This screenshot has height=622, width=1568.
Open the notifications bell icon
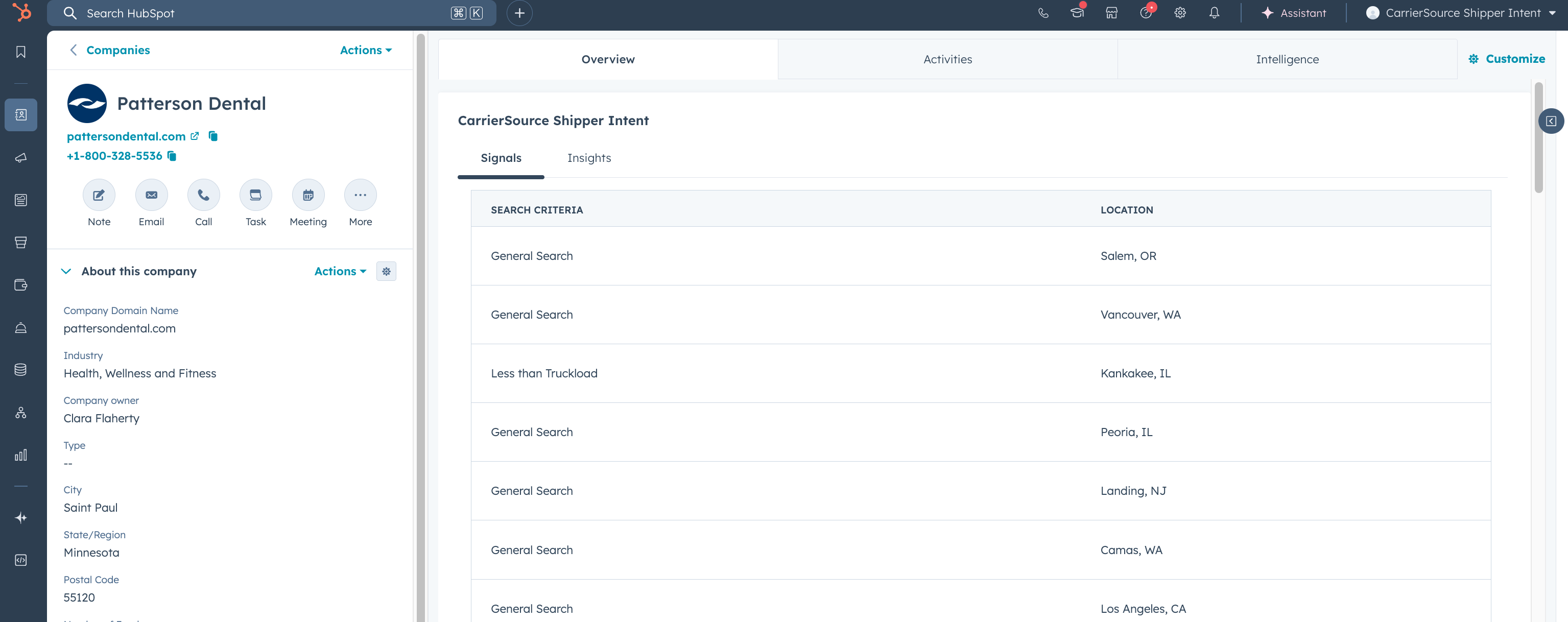pyautogui.click(x=1214, y=13)
